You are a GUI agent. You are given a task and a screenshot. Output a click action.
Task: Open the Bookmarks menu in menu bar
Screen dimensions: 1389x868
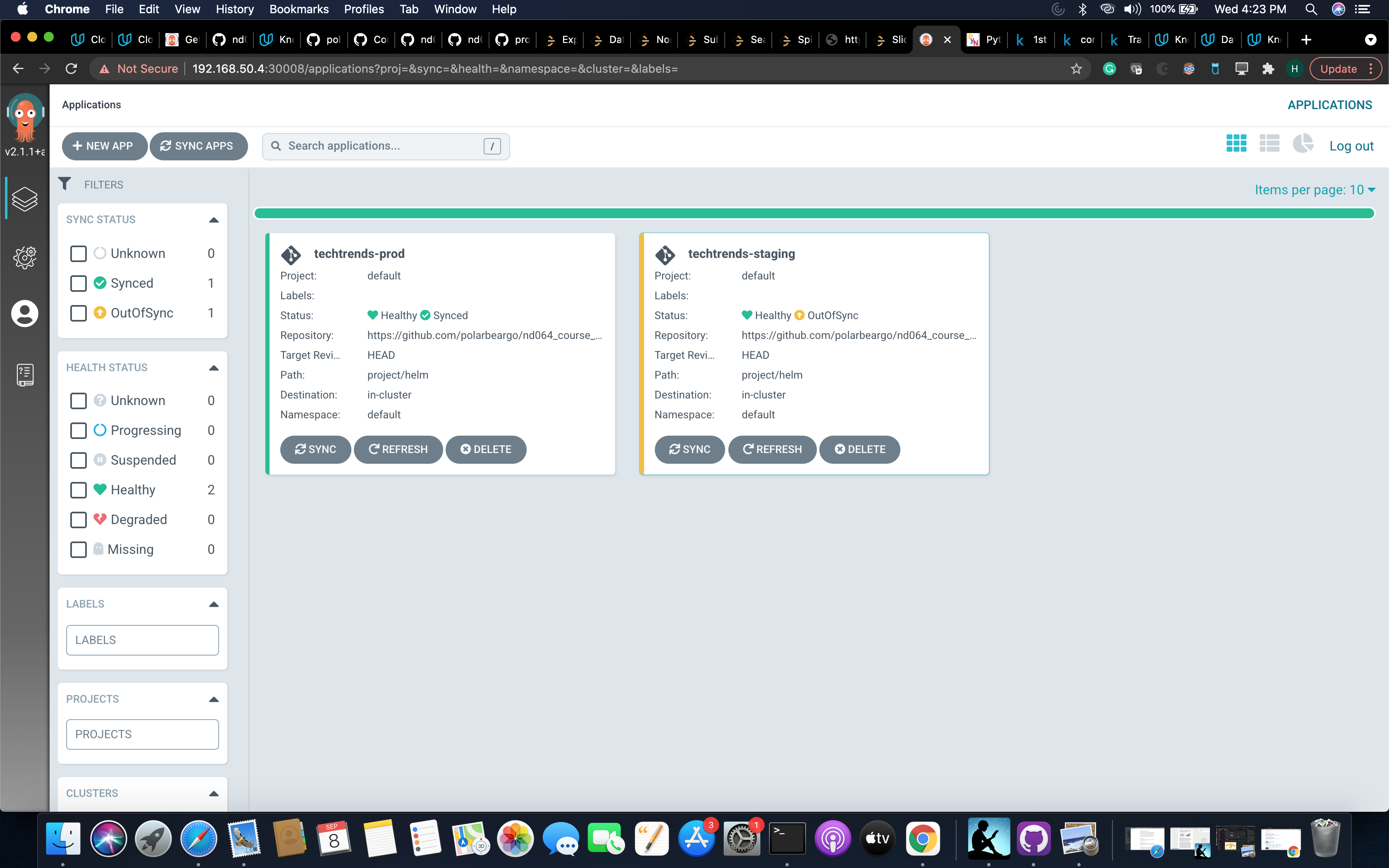point(298,9)
